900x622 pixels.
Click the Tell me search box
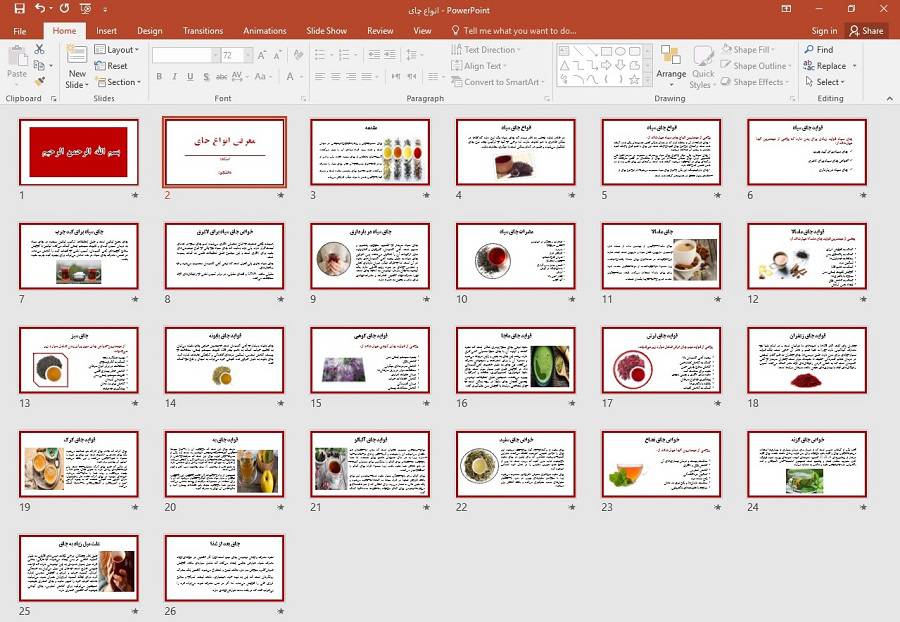pyautogui.click(x=519, y=31)
